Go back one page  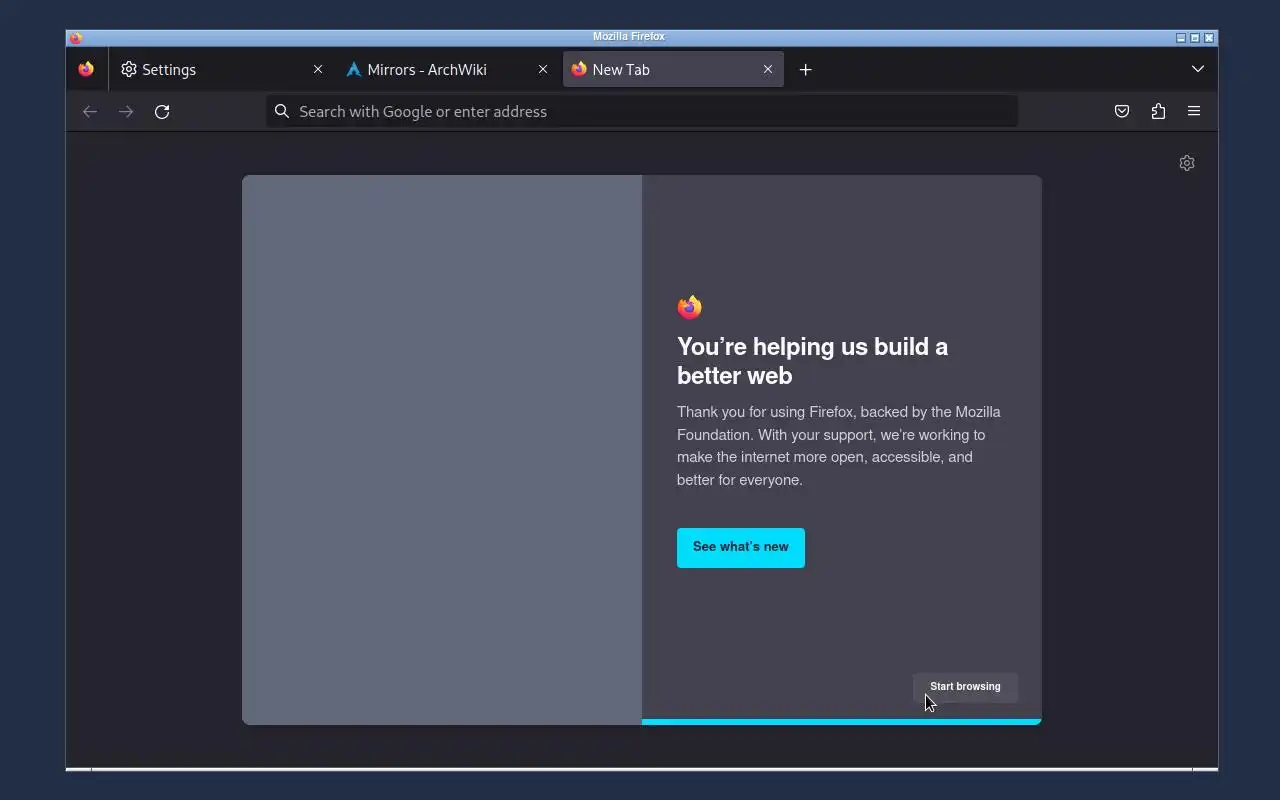point(90,111)
